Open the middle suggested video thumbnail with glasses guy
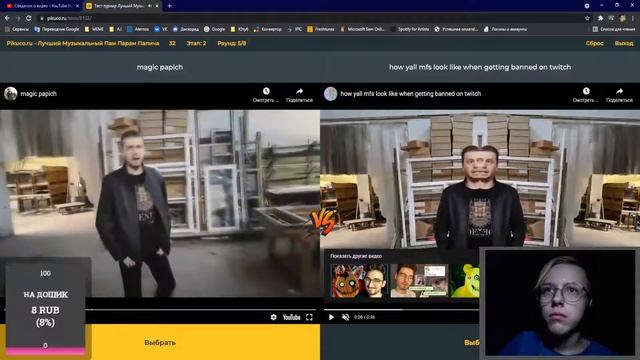This screenshot has width=640, height=360. coord(419,280)
